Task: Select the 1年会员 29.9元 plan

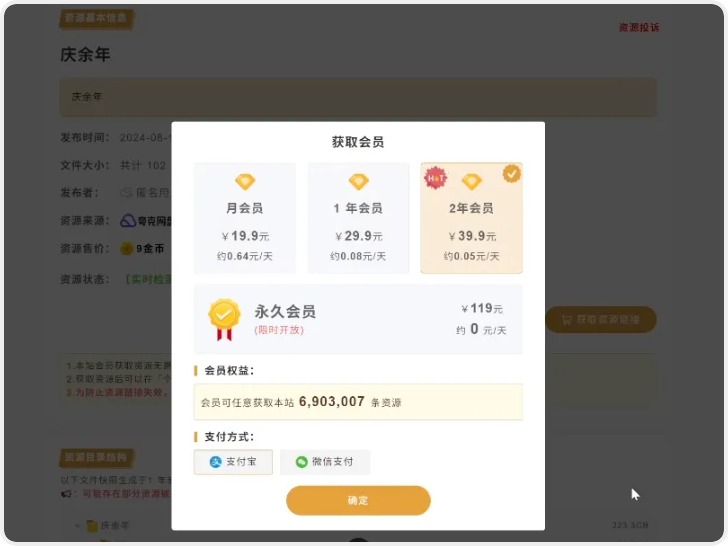Action: point(358,218)
